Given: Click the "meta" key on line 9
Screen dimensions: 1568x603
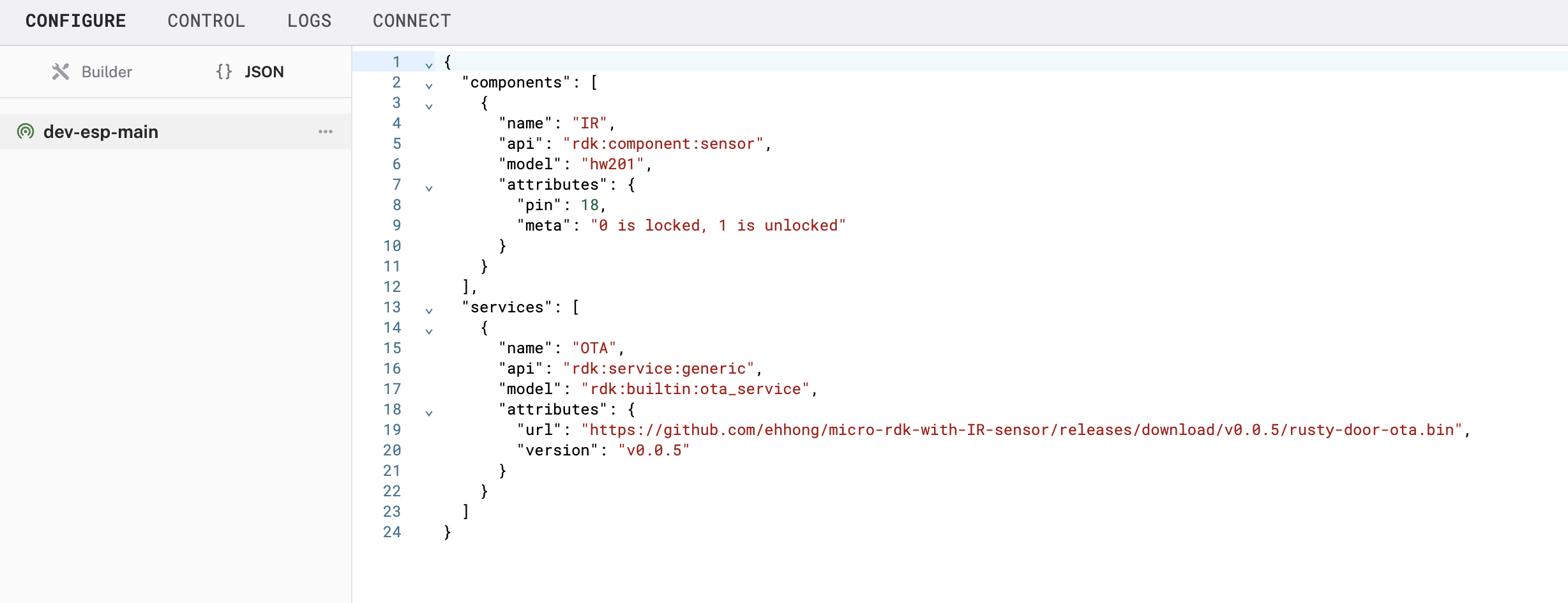Looking at the screenshot, I should [543, 225].
